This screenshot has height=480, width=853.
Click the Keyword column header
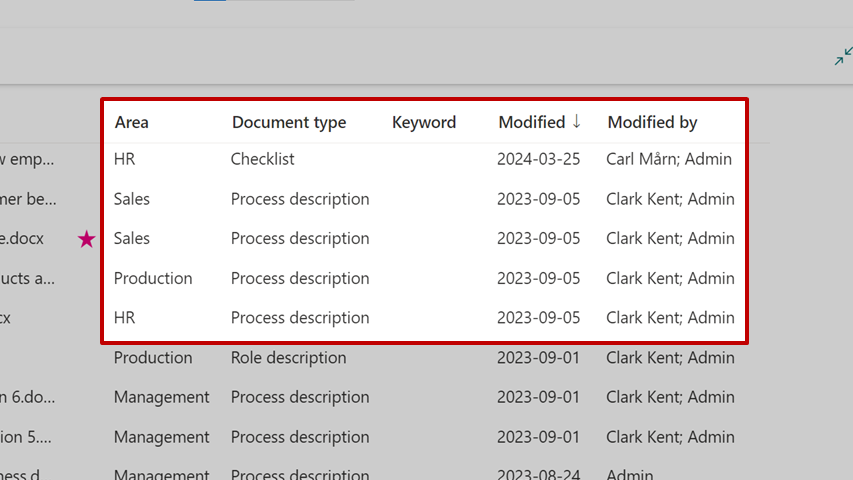424,123
